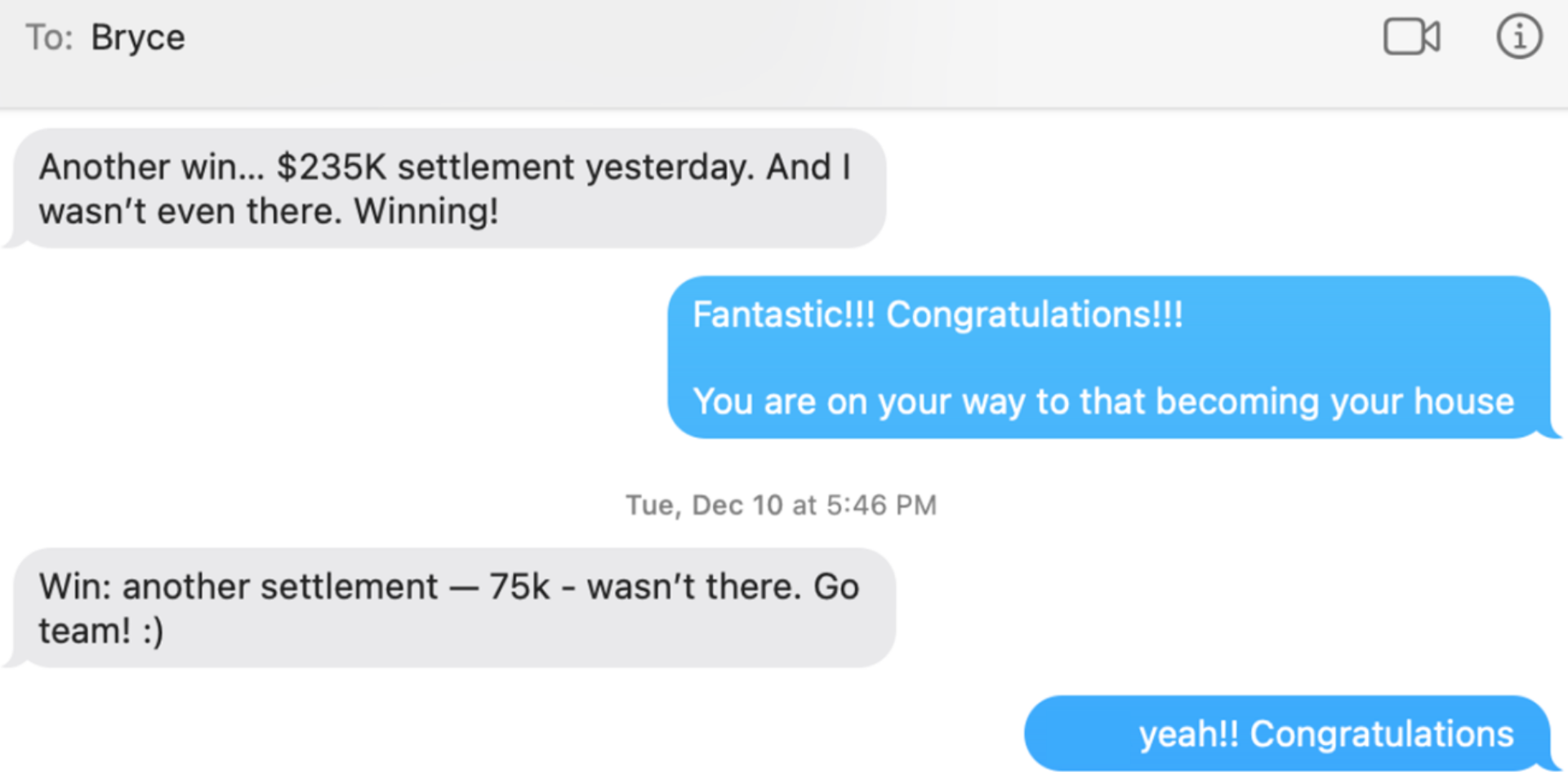The width and height of the screenshot is (1568, 781).
Task: Click the word "house" in blue message
Action: click(x=1463, y=401)
